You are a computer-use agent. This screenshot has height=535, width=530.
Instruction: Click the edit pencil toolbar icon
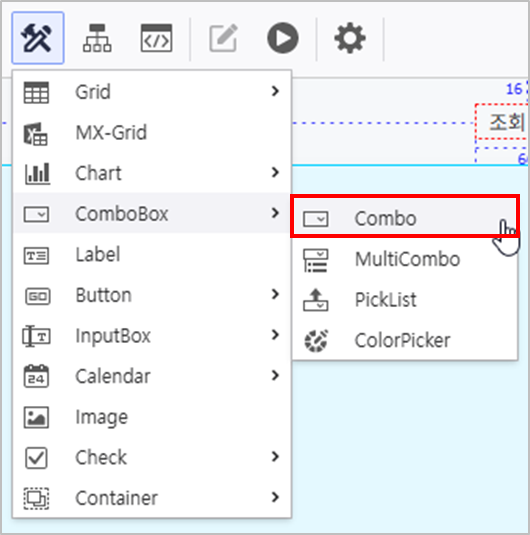click(224, 38)
